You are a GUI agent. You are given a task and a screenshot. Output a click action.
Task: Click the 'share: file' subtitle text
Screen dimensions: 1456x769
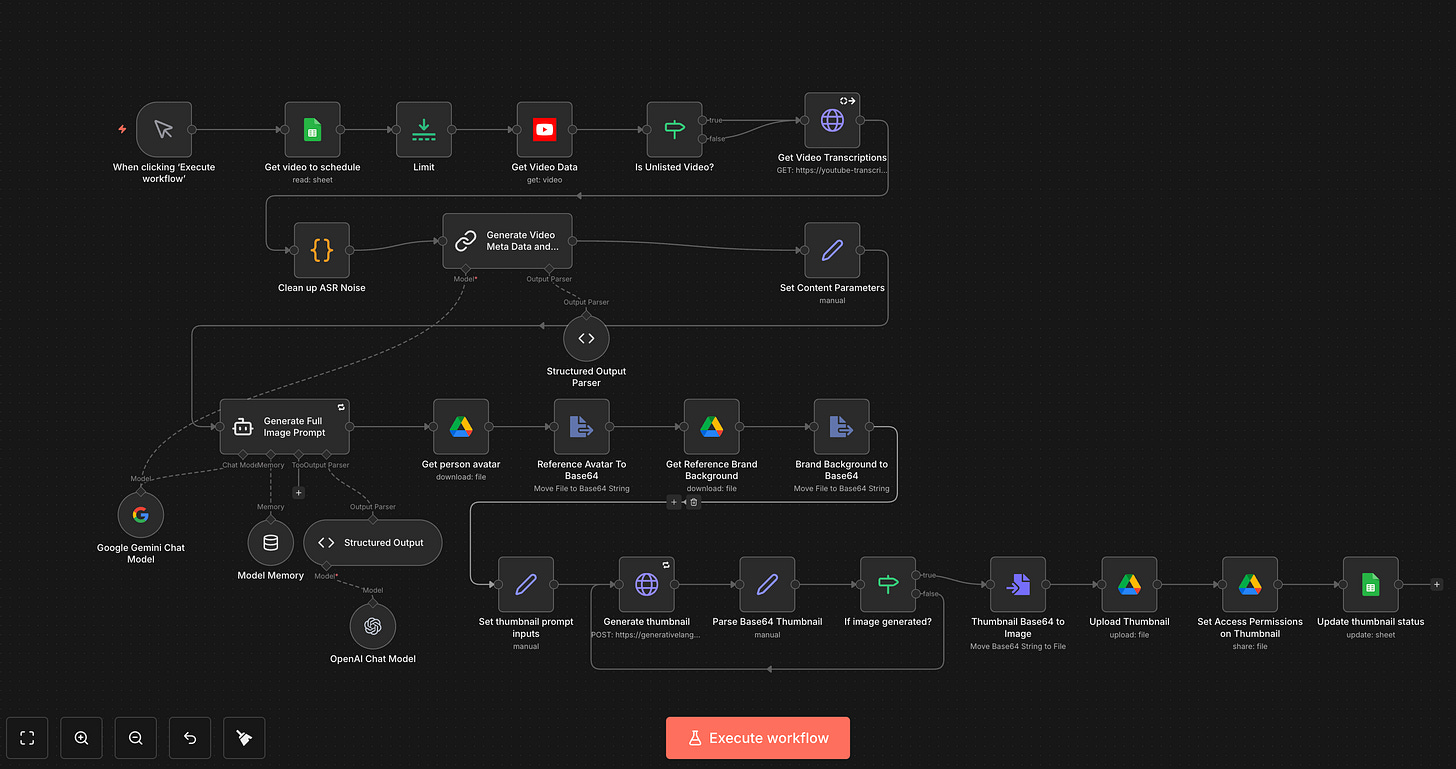(1250, 646)
